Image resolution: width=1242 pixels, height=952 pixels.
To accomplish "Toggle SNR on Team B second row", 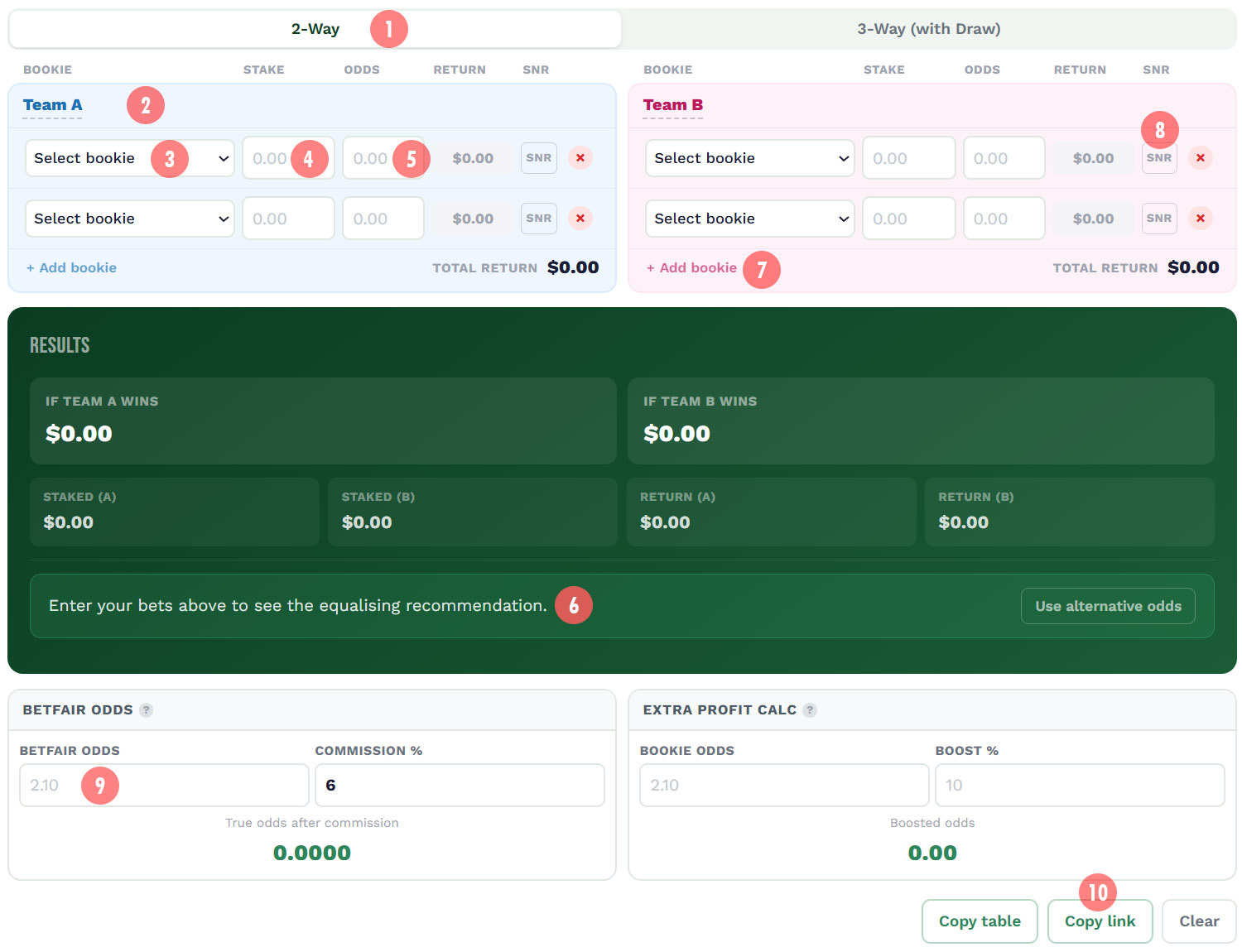I will pyautogui.click(x=1159, y=219).
